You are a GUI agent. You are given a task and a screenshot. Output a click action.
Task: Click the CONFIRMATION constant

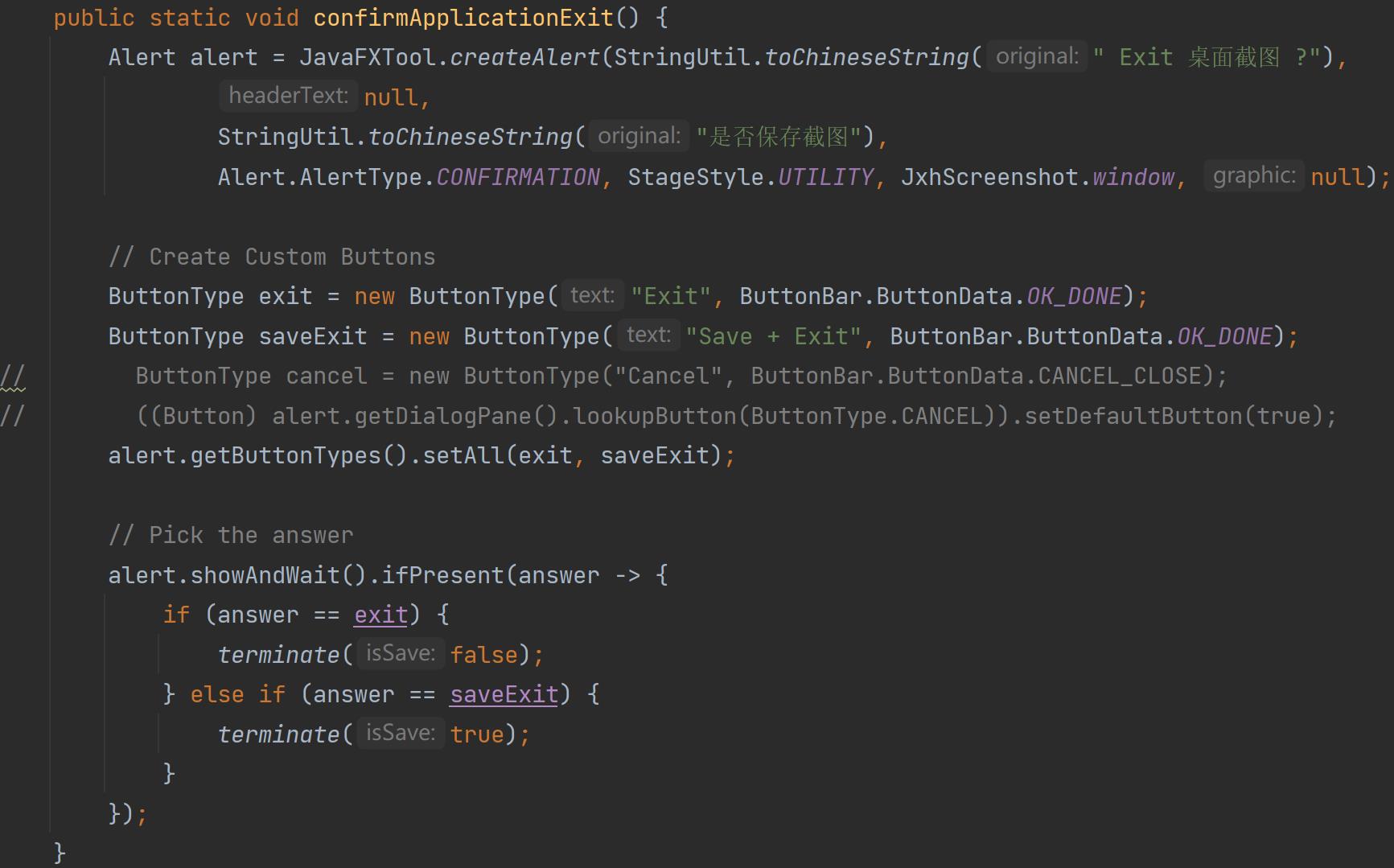[518, 177]
